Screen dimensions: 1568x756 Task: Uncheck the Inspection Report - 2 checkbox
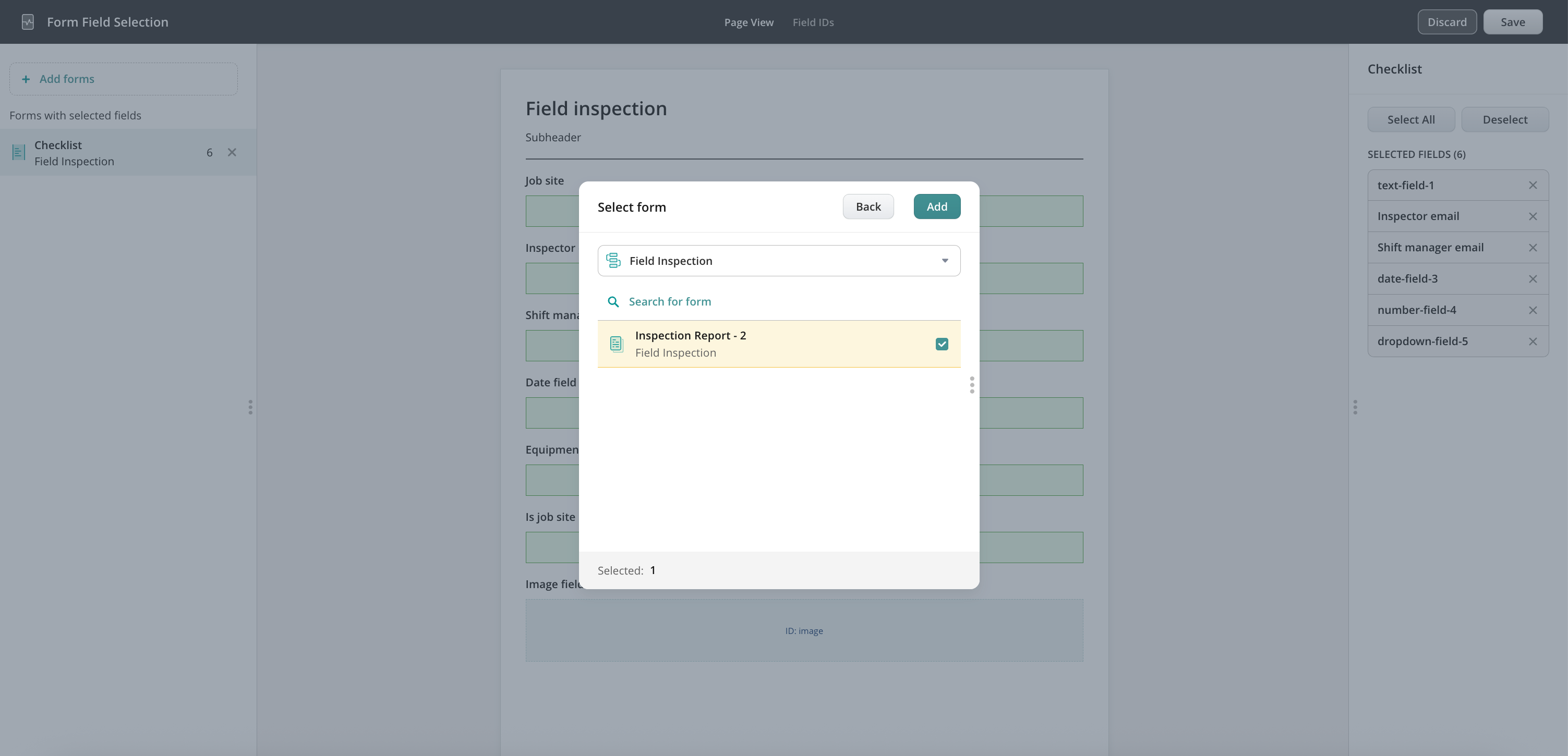point(942,344)
